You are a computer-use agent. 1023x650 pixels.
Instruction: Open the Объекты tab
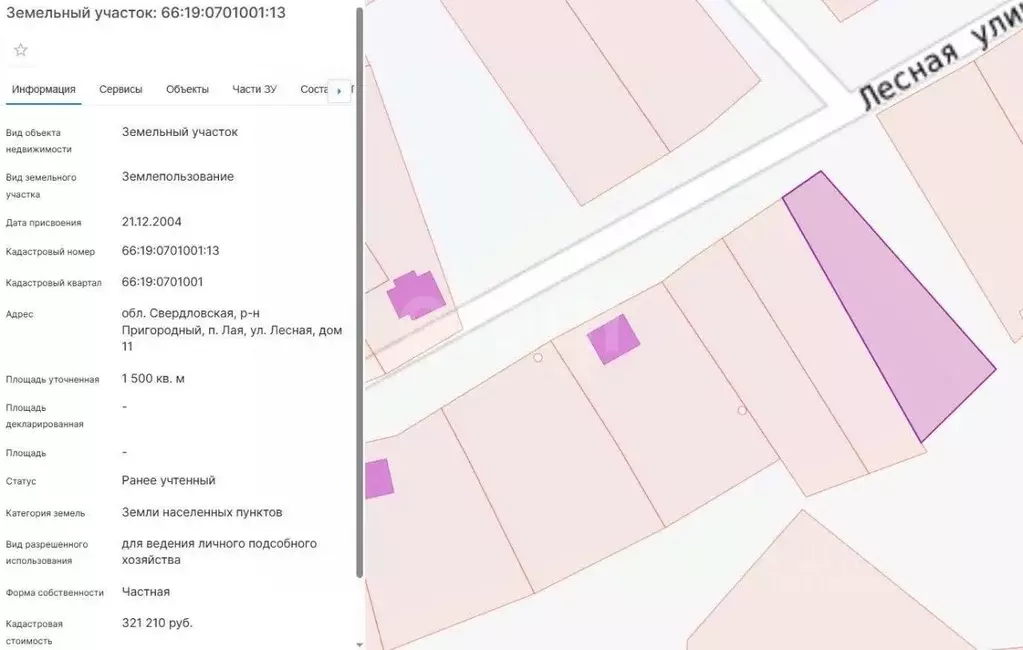pyautogui.click(x=187, y=89)
